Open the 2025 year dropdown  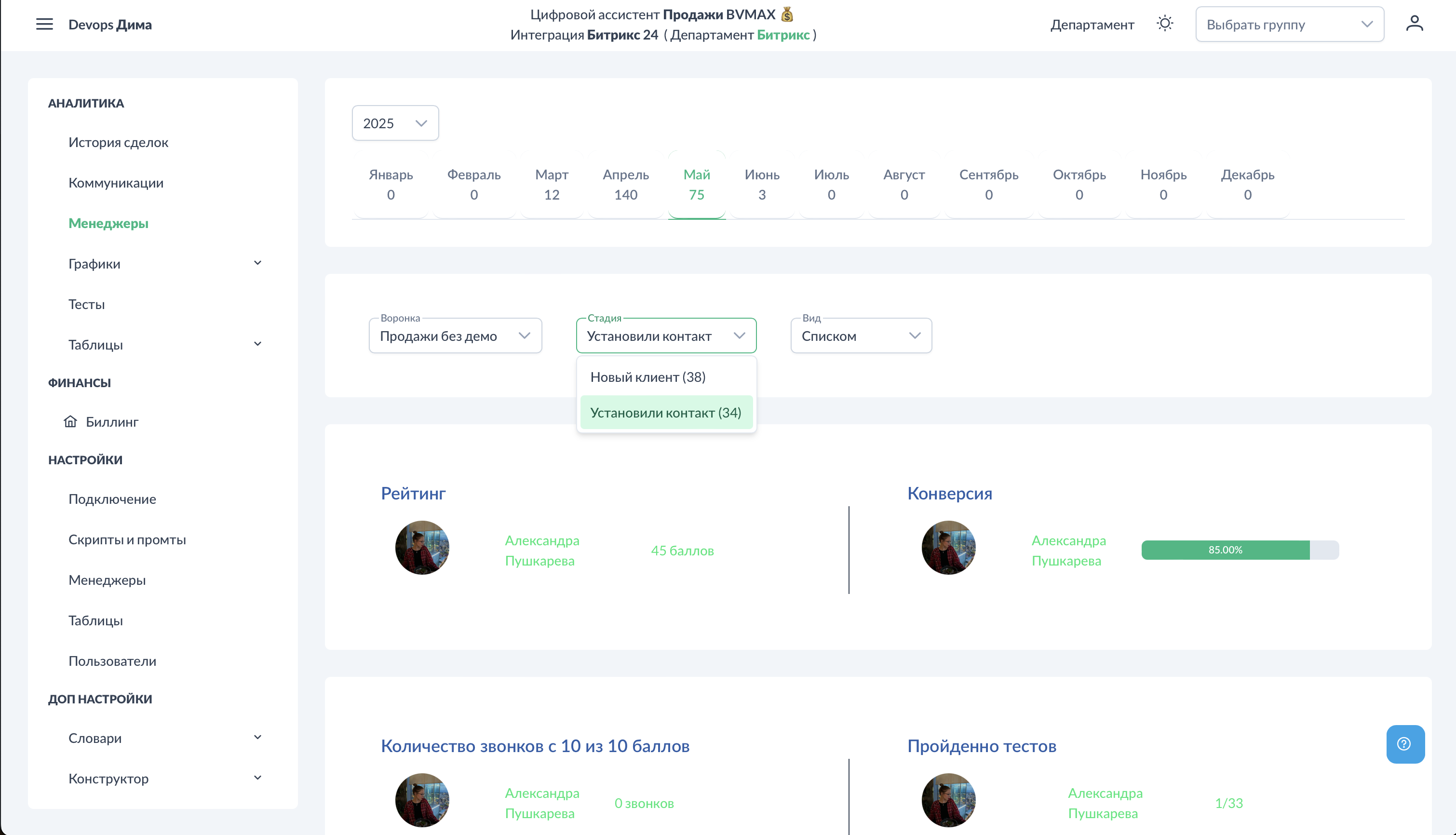(395, 123)
